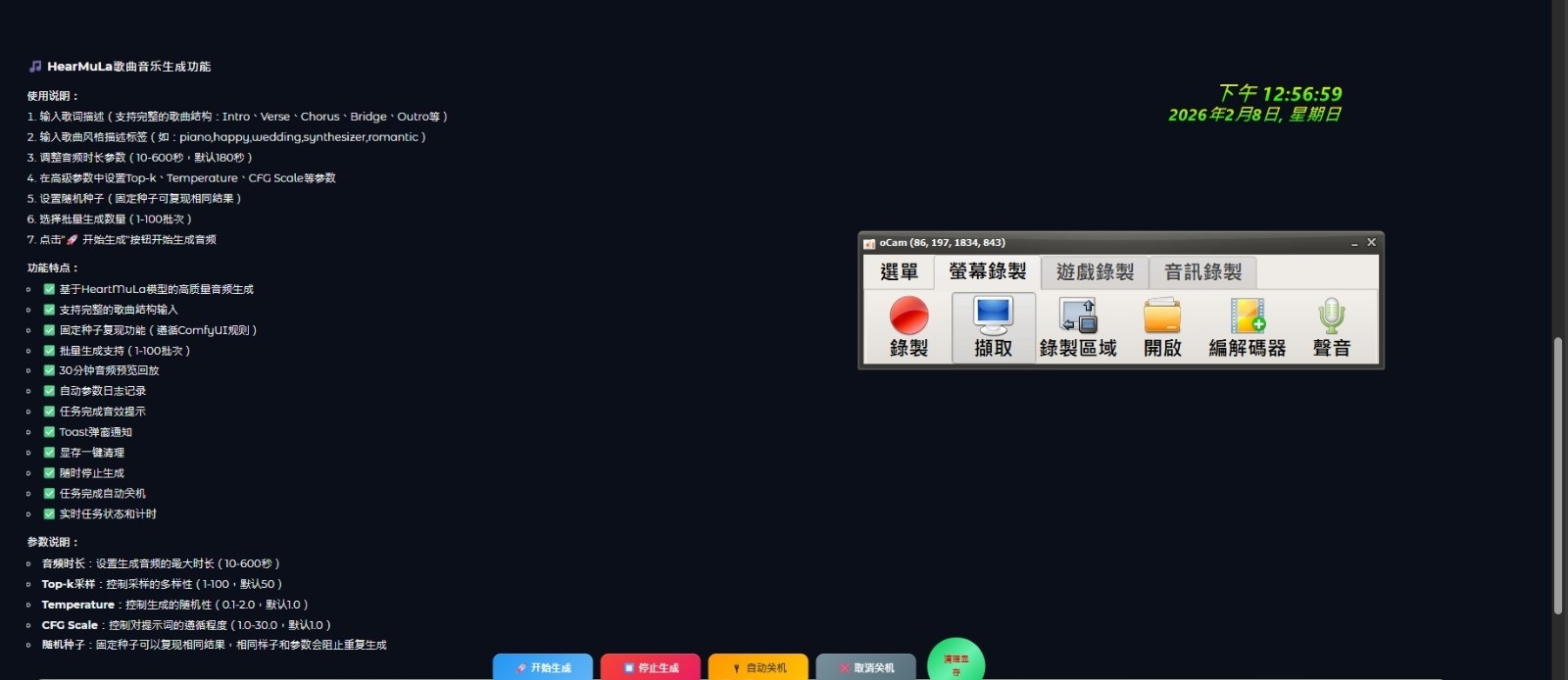Click the 使用说明 heading
1568x680 pixels.
53,96
